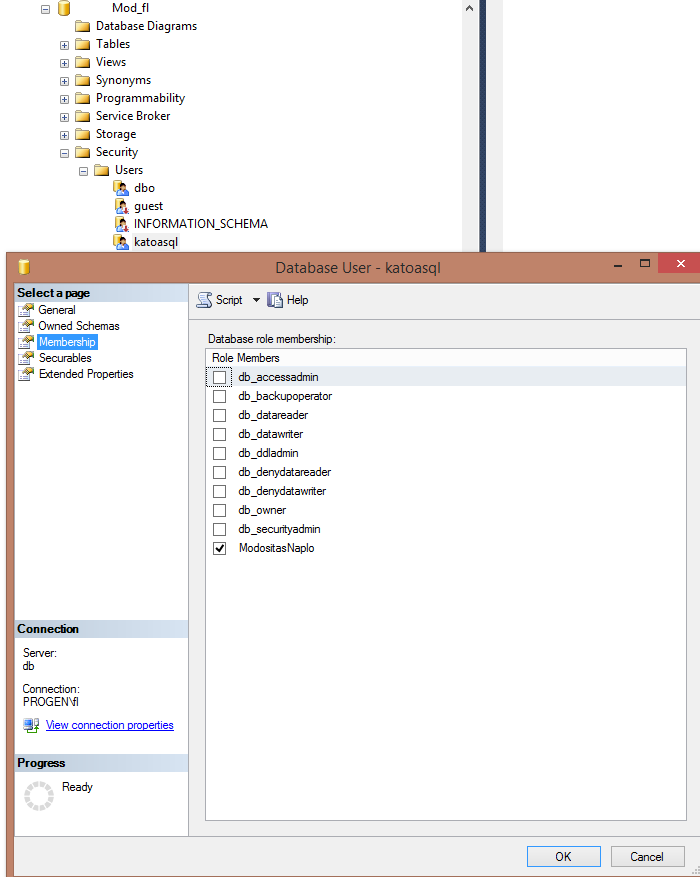
Task: Click the guest user icon
Action: pyautogui.click(x=121, y=206)
